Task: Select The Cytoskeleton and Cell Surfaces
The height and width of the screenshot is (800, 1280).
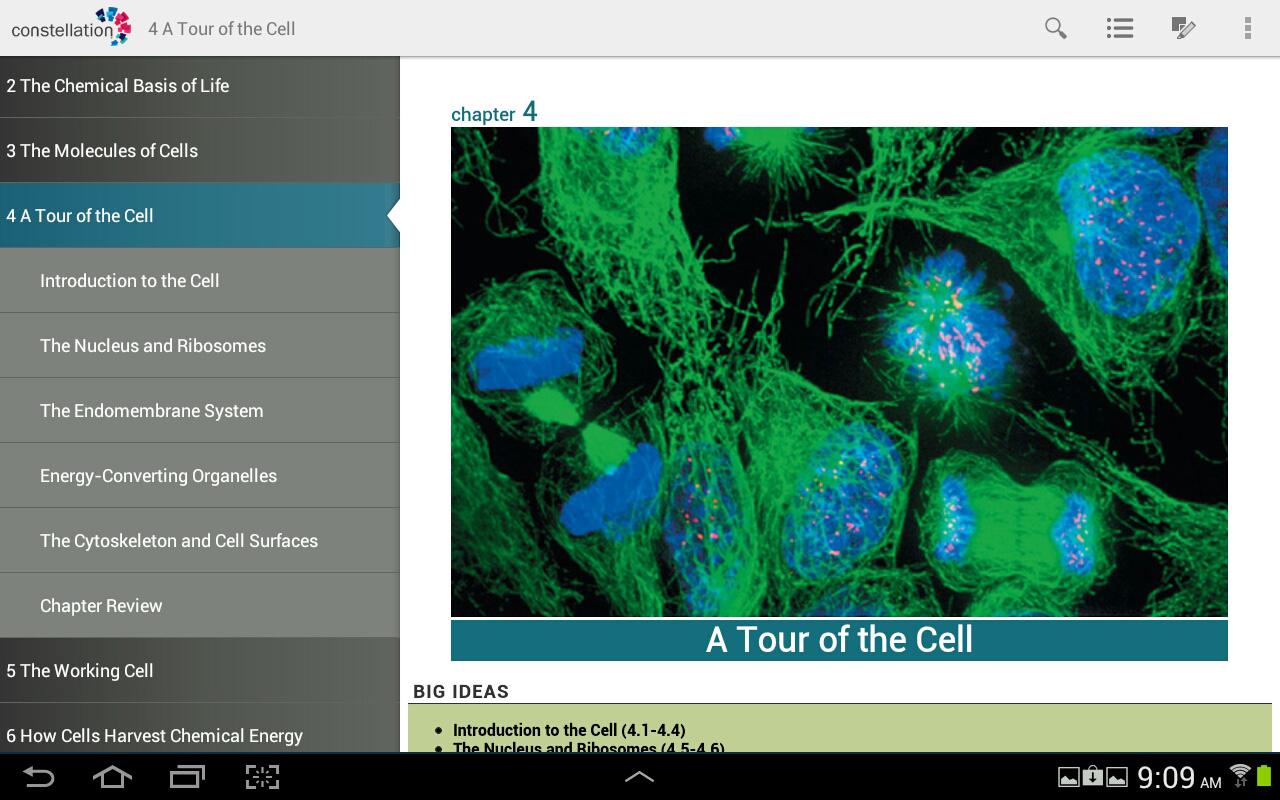Action: [x=200, y=541]
